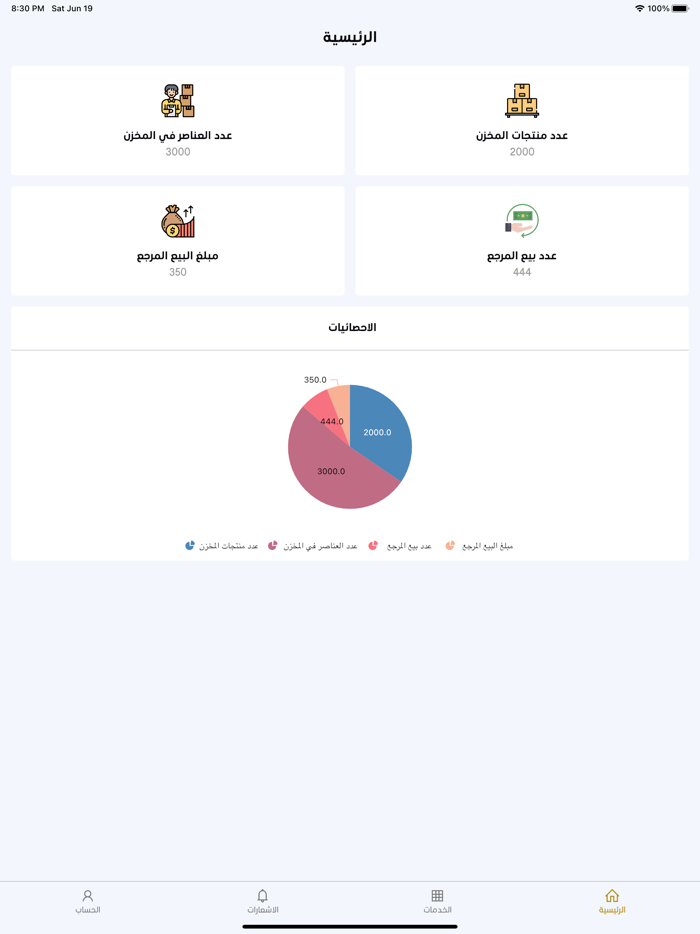Screen dimensions: 700x934
Task: Click the worker with packages icon
Action: (x=177, y=100)
